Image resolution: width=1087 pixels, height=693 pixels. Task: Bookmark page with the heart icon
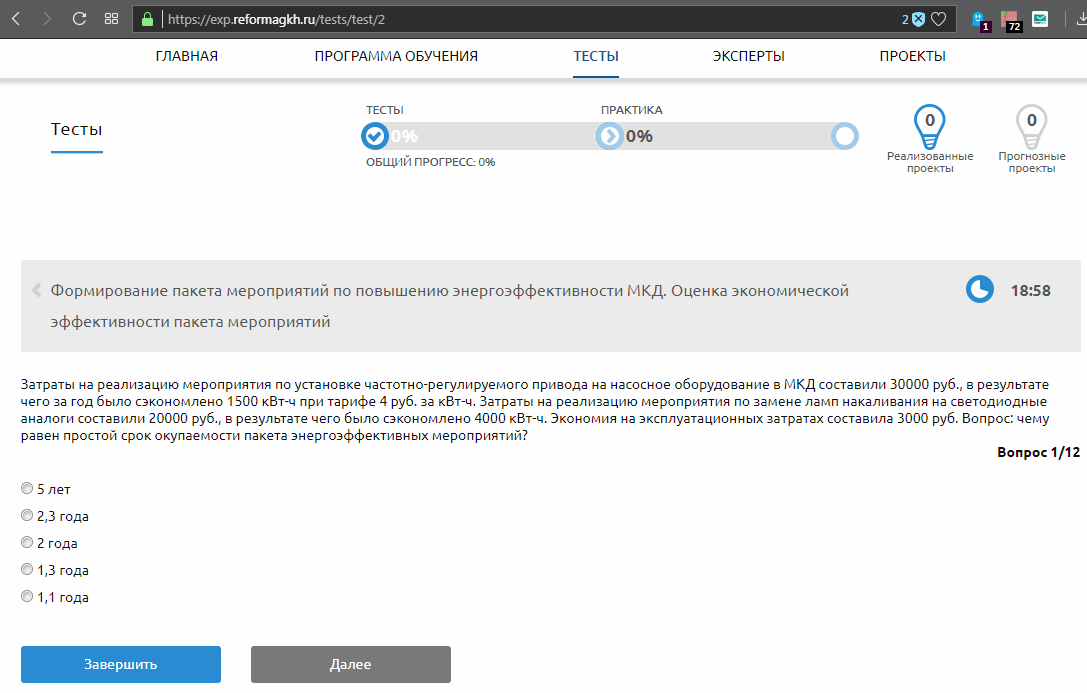[x=938, y=19]
